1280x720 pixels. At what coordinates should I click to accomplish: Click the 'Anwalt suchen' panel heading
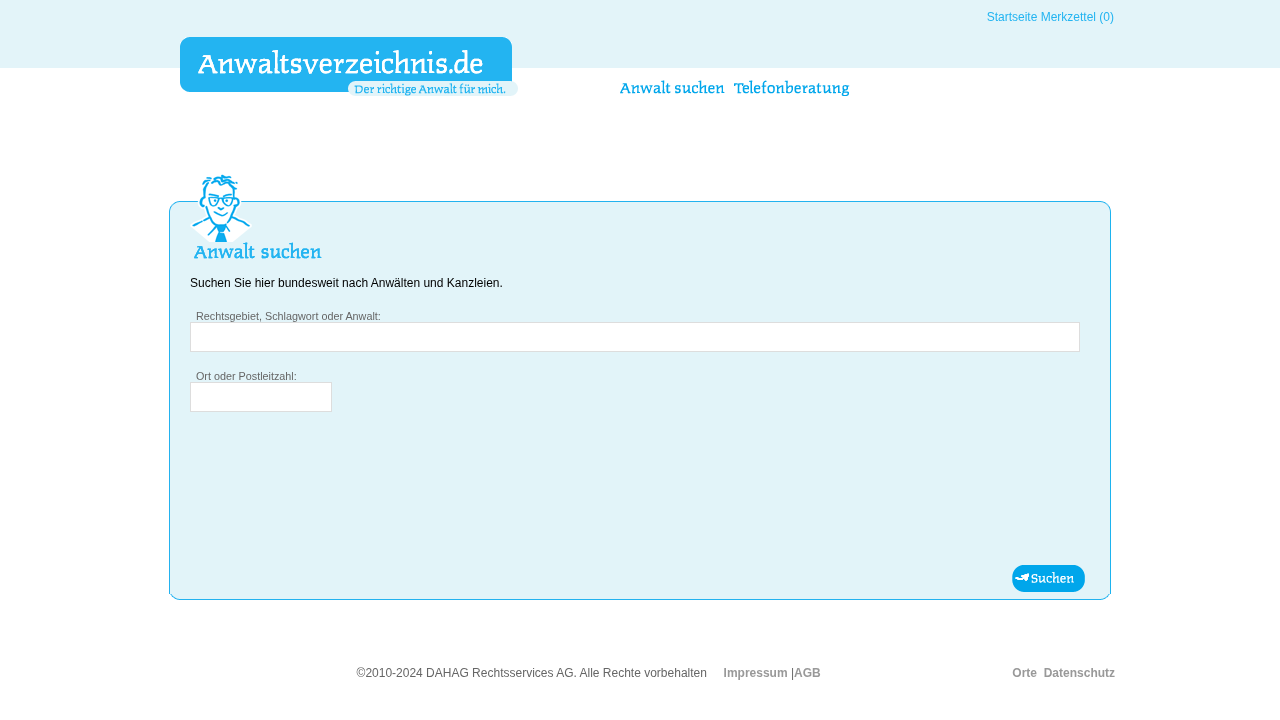tap(257, 252)
